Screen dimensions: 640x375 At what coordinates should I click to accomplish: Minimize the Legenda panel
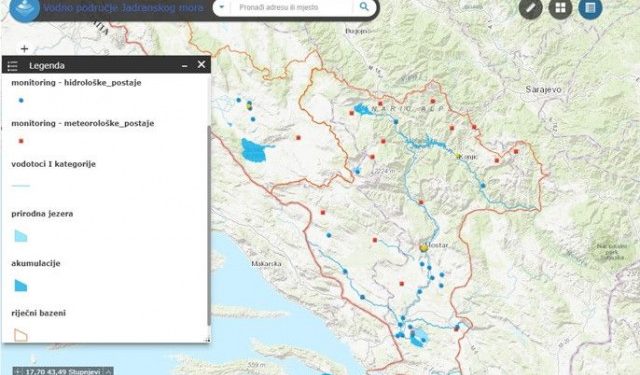pyautogui.click(x=185, y=65)
